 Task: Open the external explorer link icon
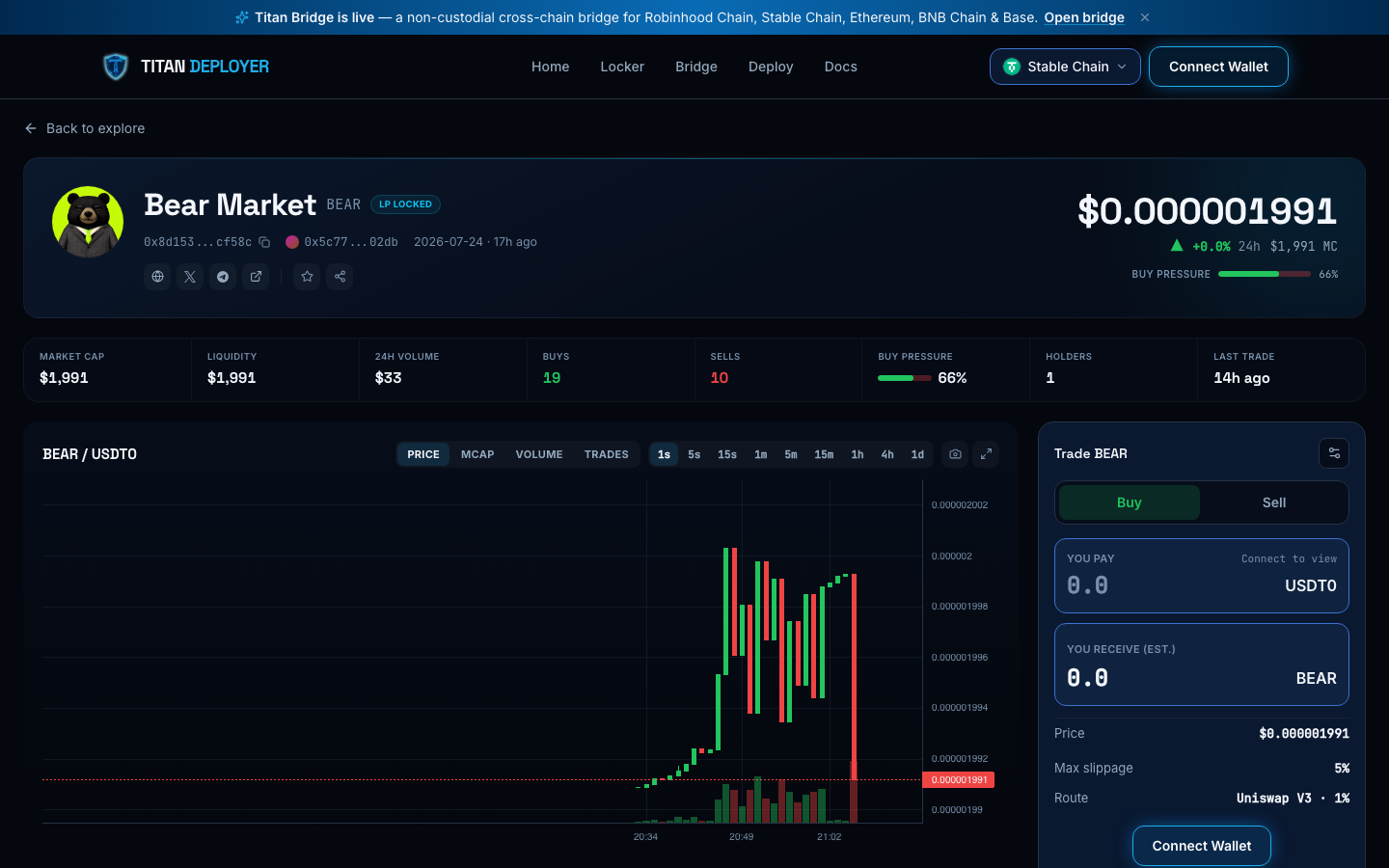[x=256, y=277]
